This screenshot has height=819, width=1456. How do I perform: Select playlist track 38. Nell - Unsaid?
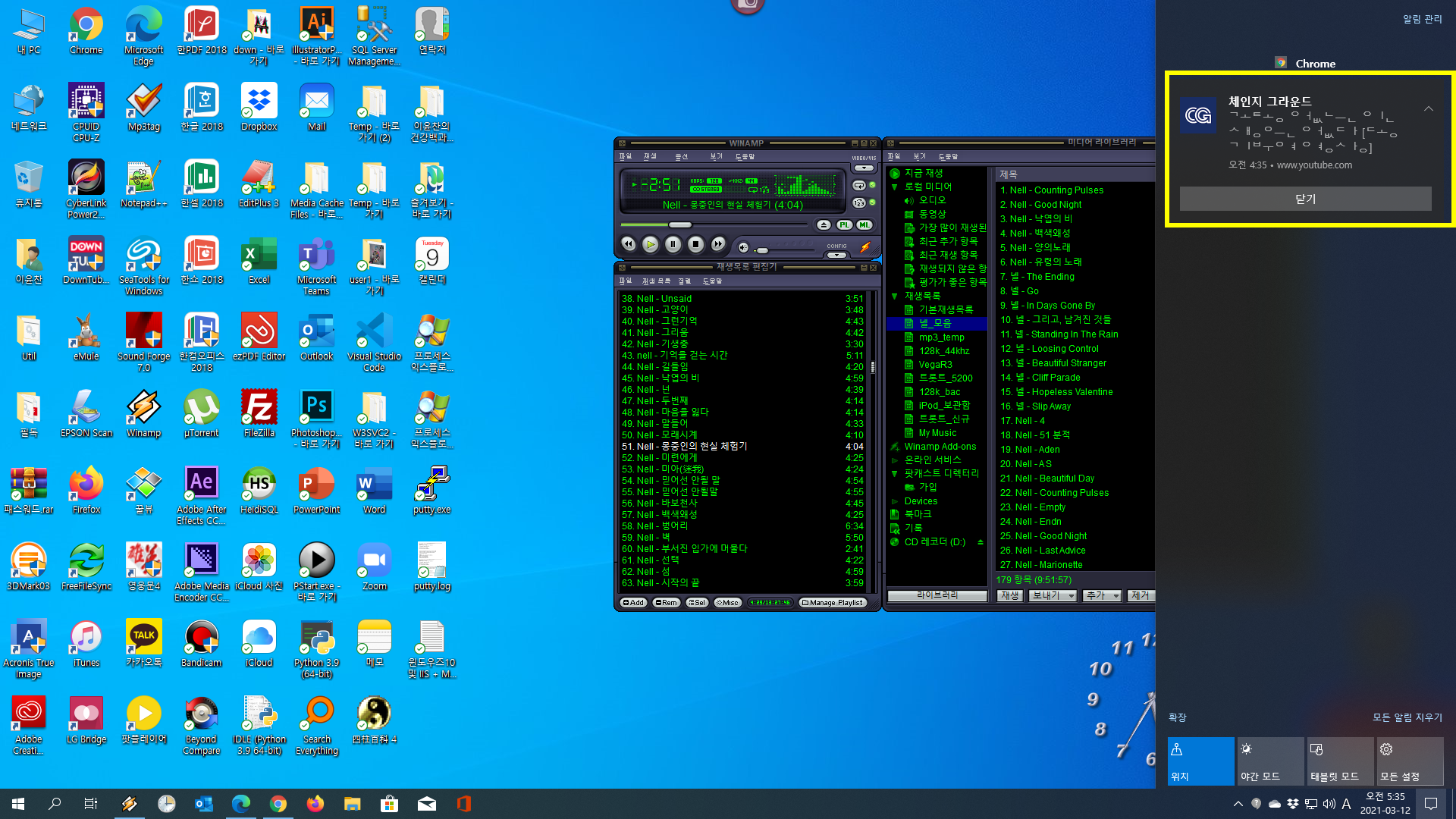pos(742,299)
